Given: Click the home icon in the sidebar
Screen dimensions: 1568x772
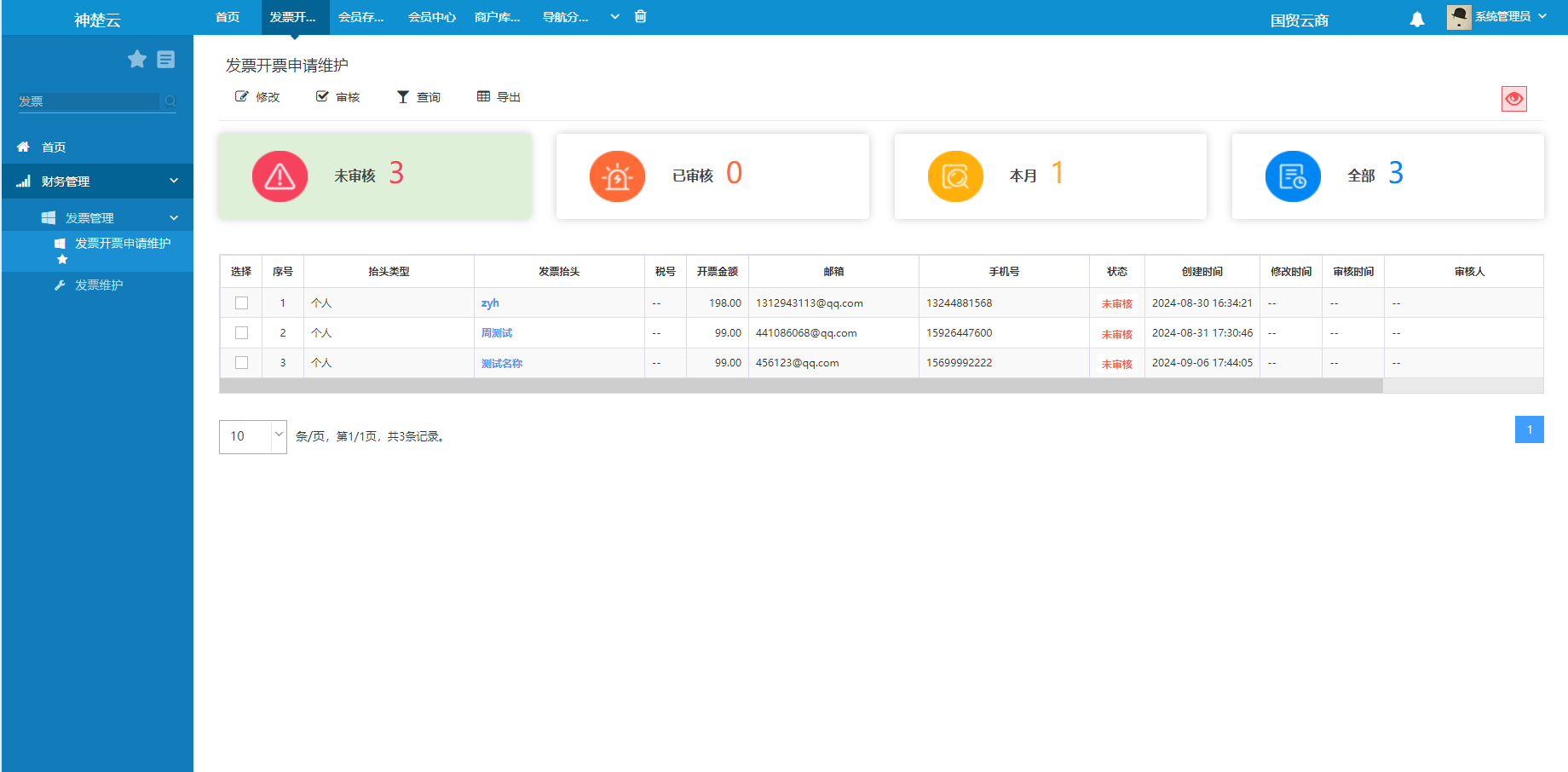Looking at the screenshot, I should click(x=23, y=147).
